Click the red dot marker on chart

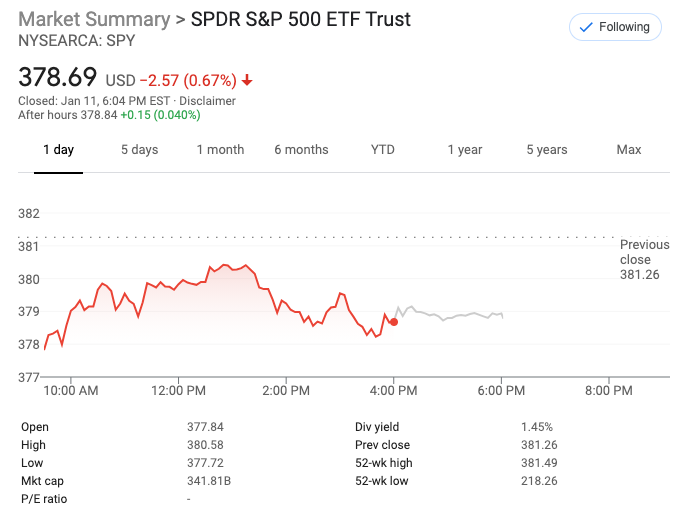(394, 321)
